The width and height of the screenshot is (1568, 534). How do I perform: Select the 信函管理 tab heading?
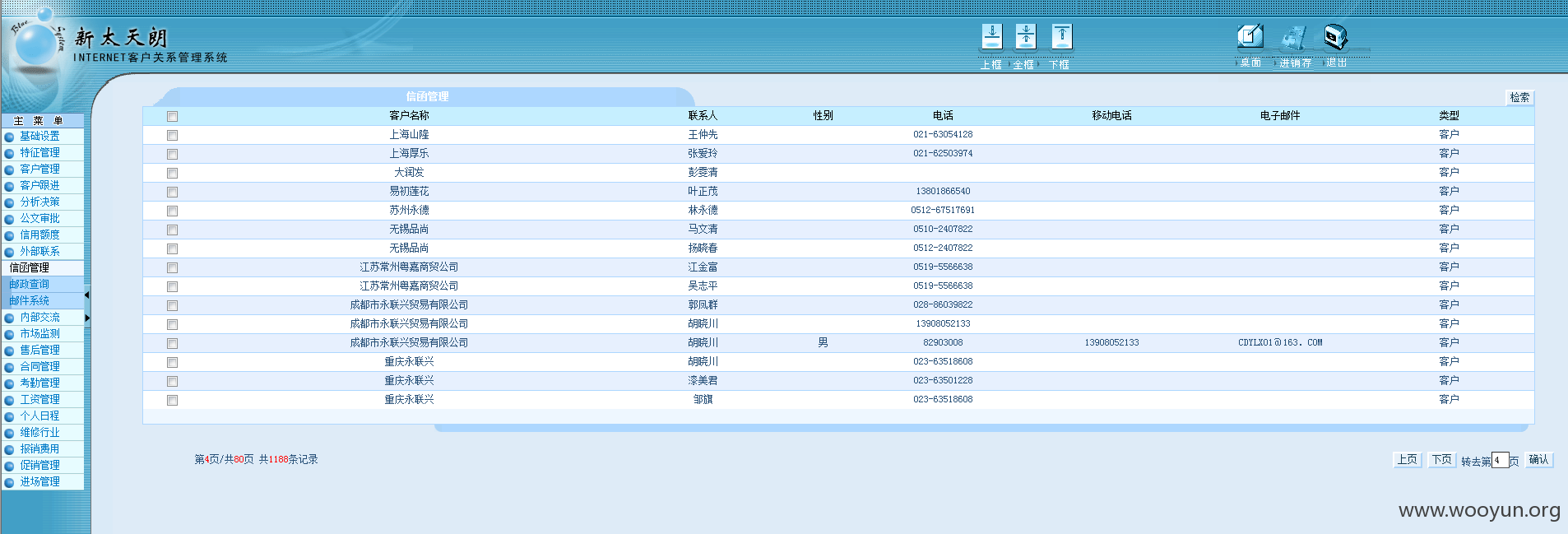pyautogui.click(x=427, y=96)
